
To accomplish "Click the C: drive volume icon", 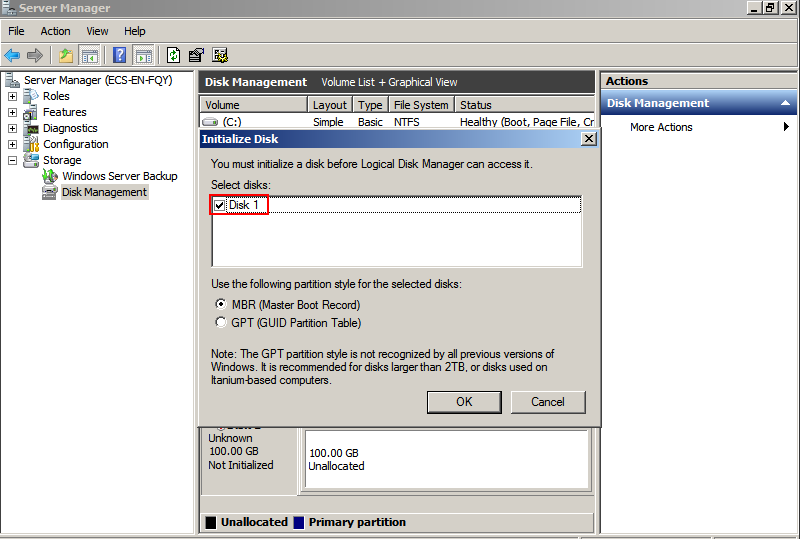I will coord(210,122).
